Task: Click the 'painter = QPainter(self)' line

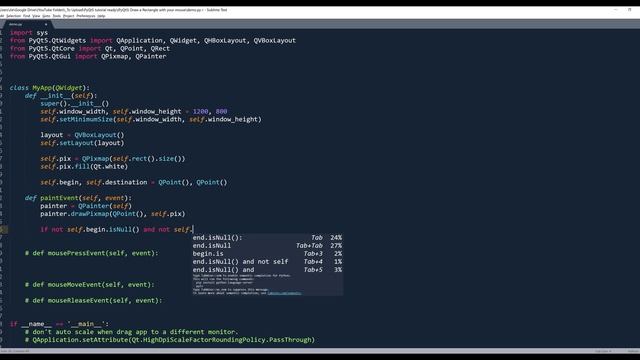Action: pos(86,206)
